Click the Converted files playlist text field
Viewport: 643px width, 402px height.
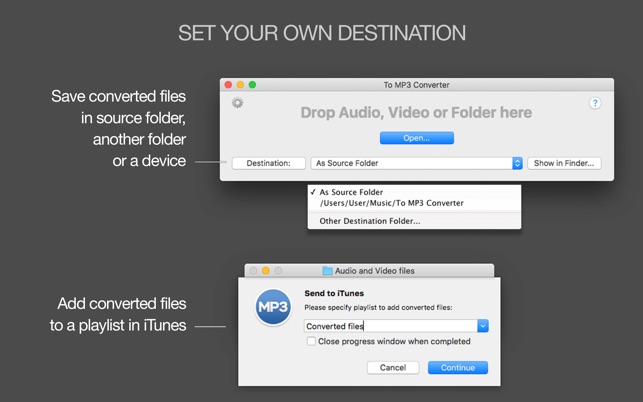(x=391, y=326)
